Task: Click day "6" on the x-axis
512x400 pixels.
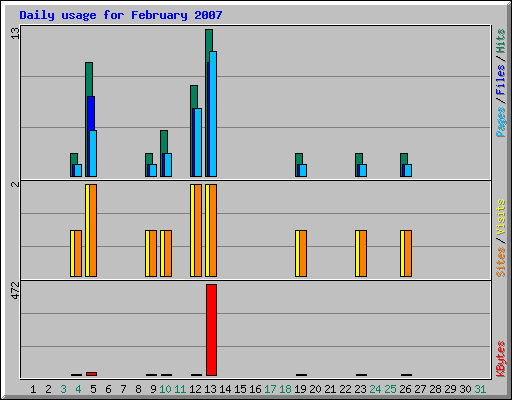Action: click(108, 389)
